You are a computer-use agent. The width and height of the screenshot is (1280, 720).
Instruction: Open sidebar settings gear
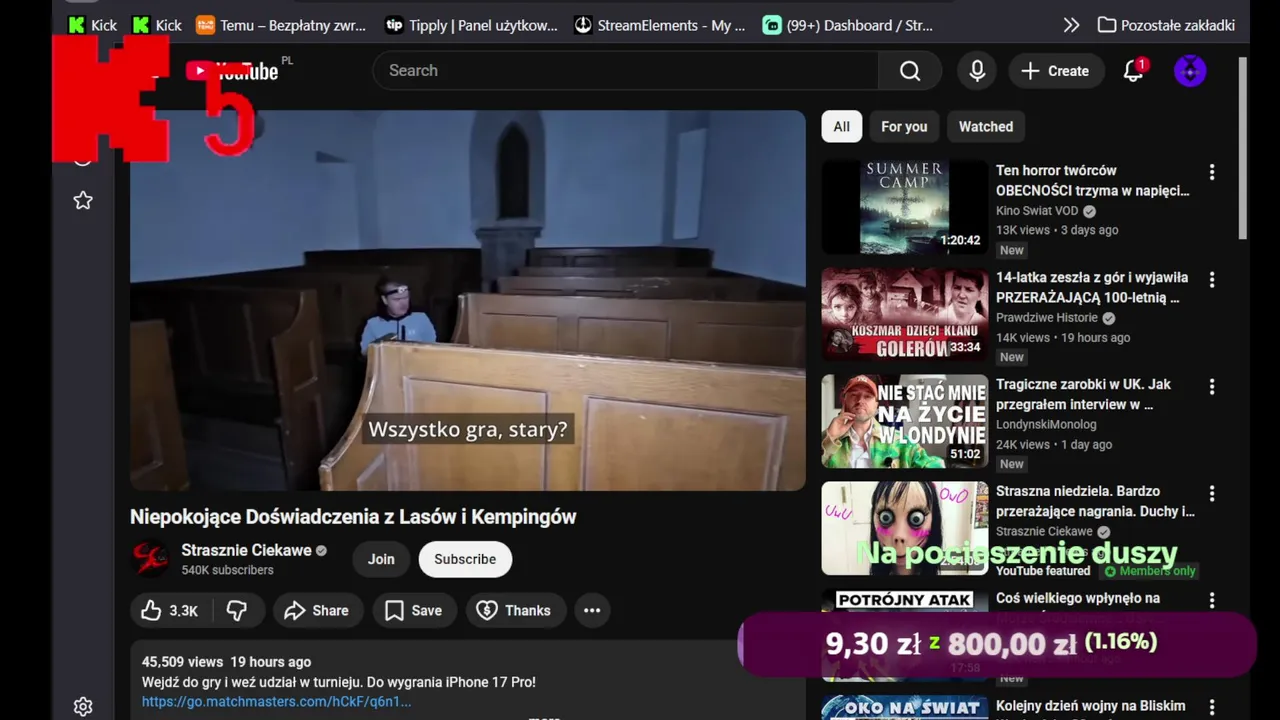click(83, 707)
